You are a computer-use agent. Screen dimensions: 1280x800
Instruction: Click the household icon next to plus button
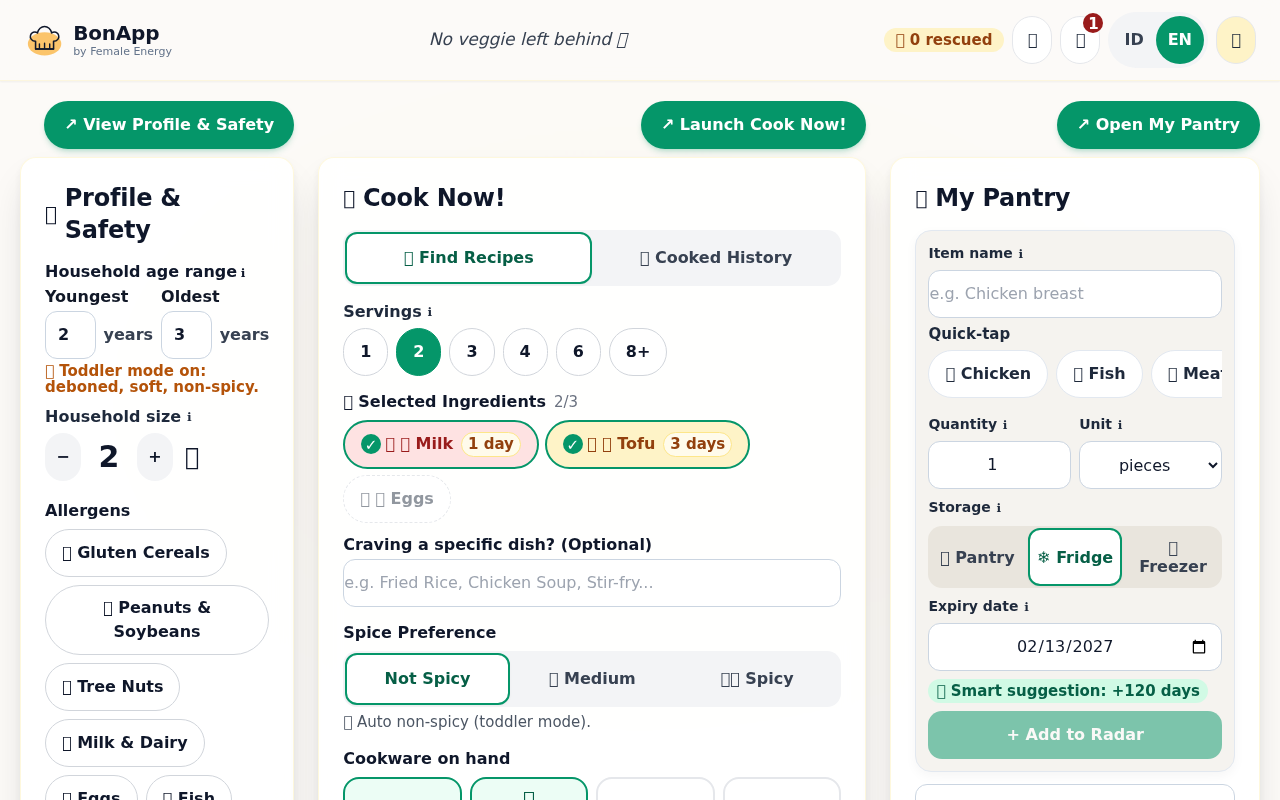tap(192, 457)
